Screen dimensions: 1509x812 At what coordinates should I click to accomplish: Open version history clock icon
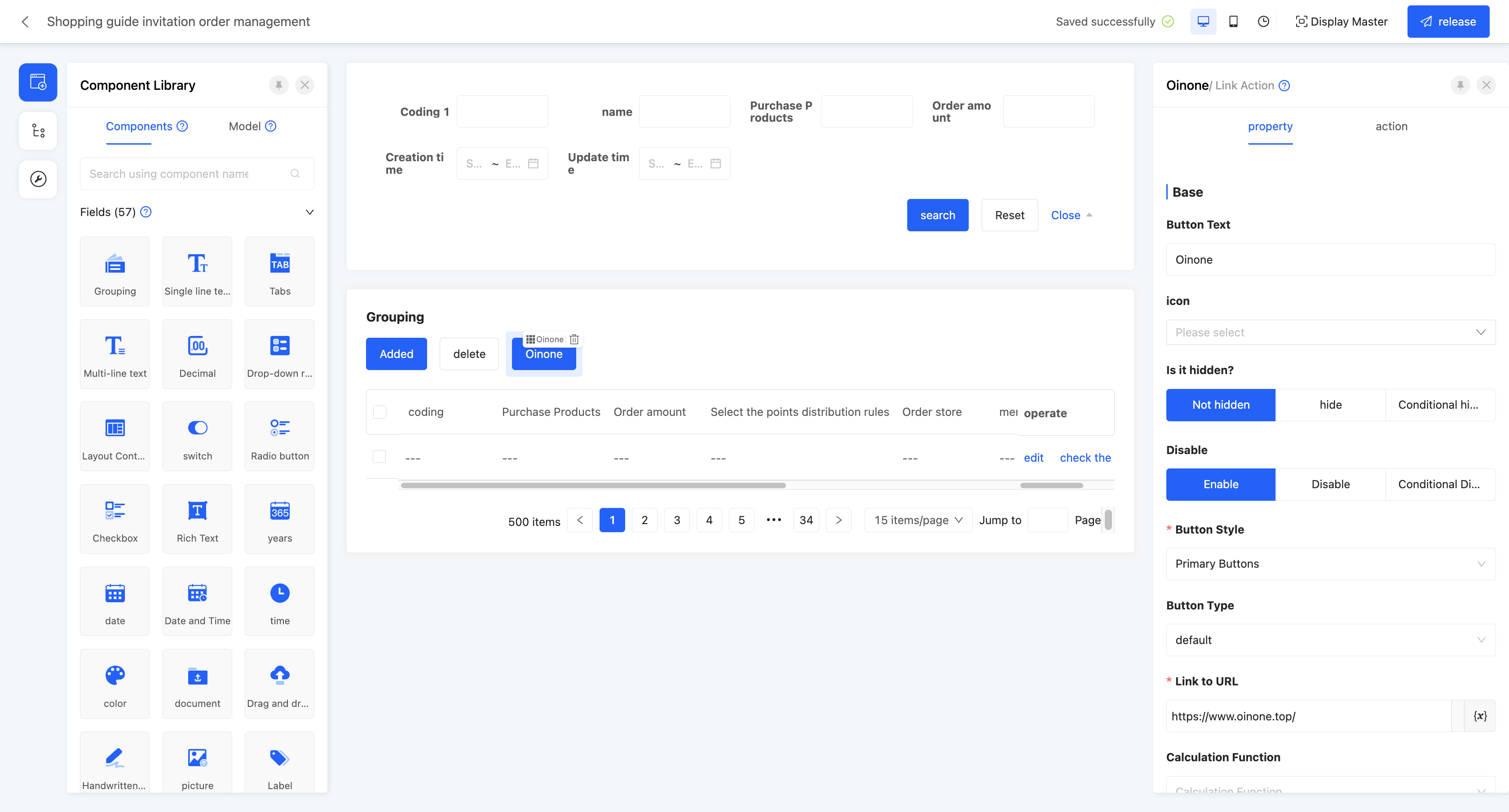click(1263, 22)
